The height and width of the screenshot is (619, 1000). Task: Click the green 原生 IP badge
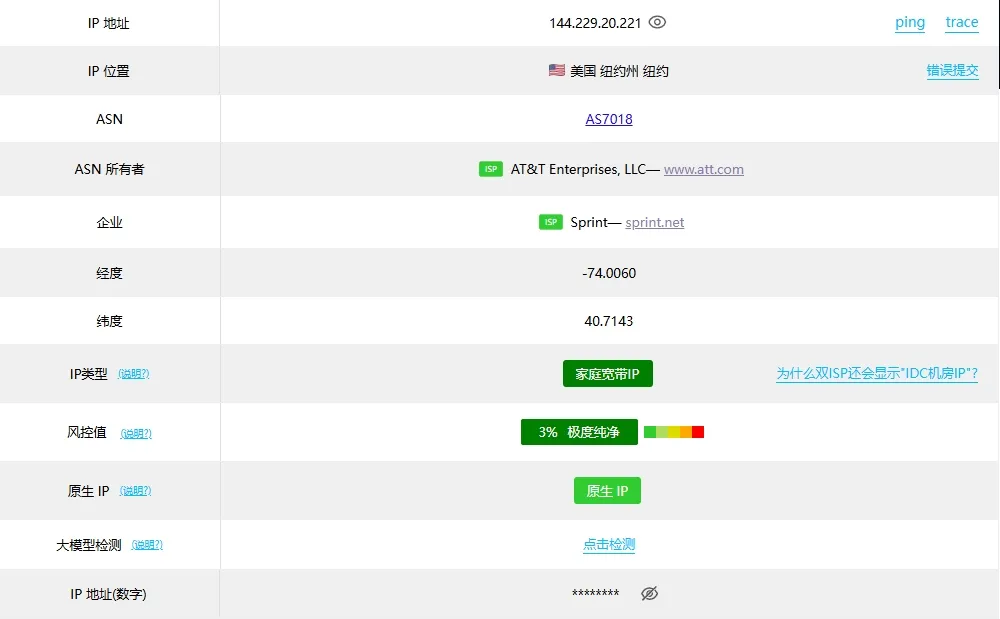pyautogui.click(x=607, y=491)
